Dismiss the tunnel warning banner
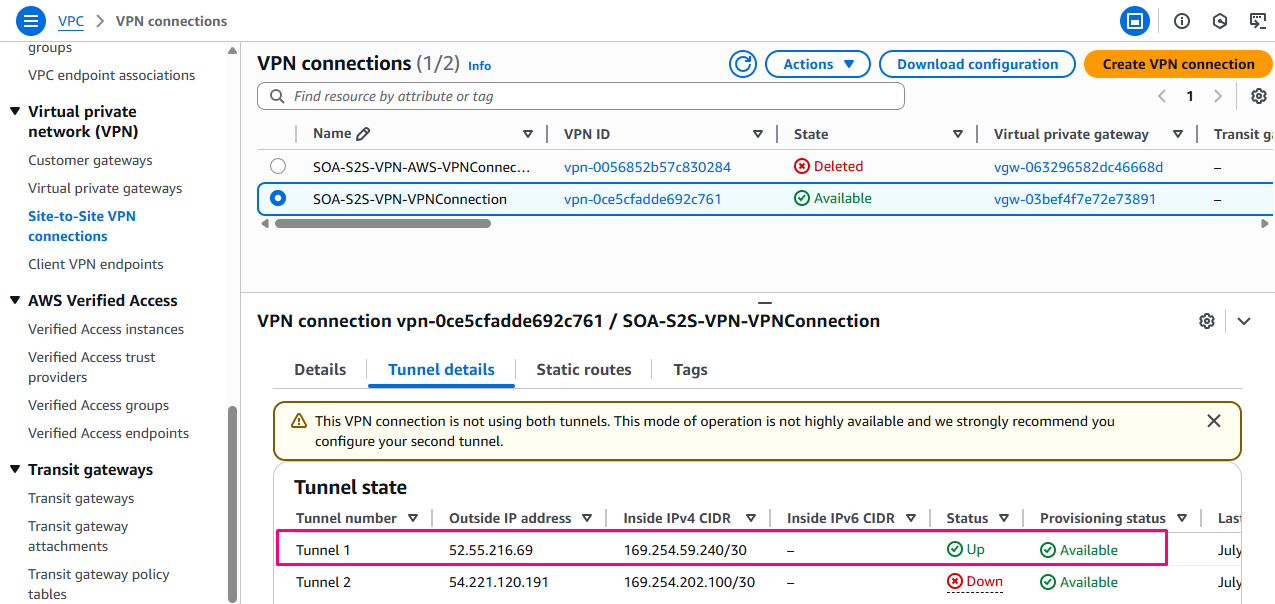 tap(1214, 421)
